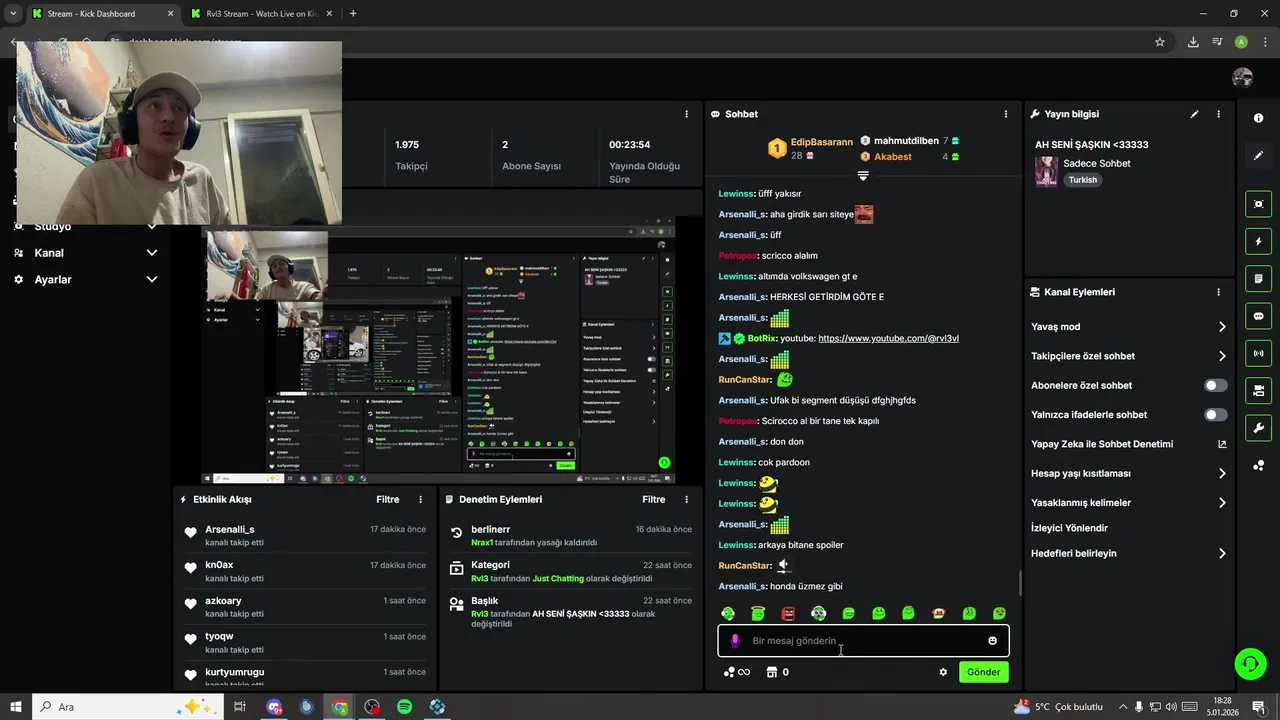Screen dimensions: 1280x720
Task: Open the green headset support button
Action: [1249, 664]
